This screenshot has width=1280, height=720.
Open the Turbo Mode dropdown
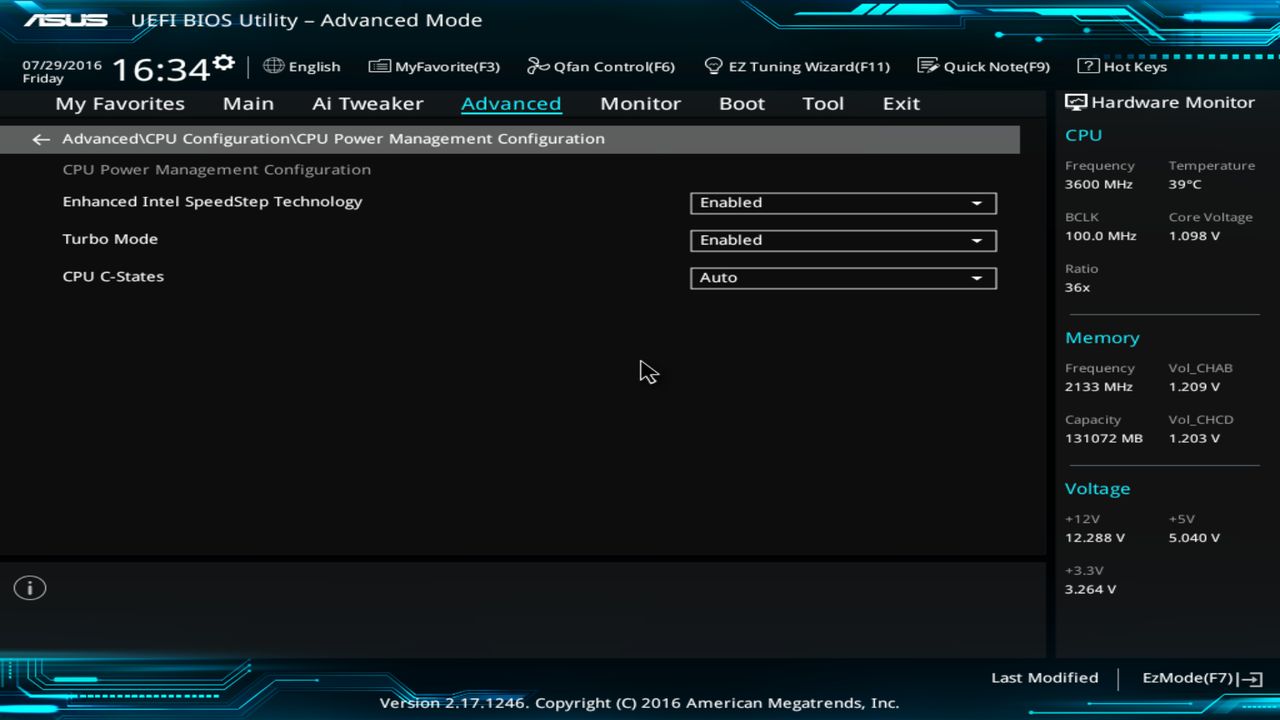click(x=975, y=240)
